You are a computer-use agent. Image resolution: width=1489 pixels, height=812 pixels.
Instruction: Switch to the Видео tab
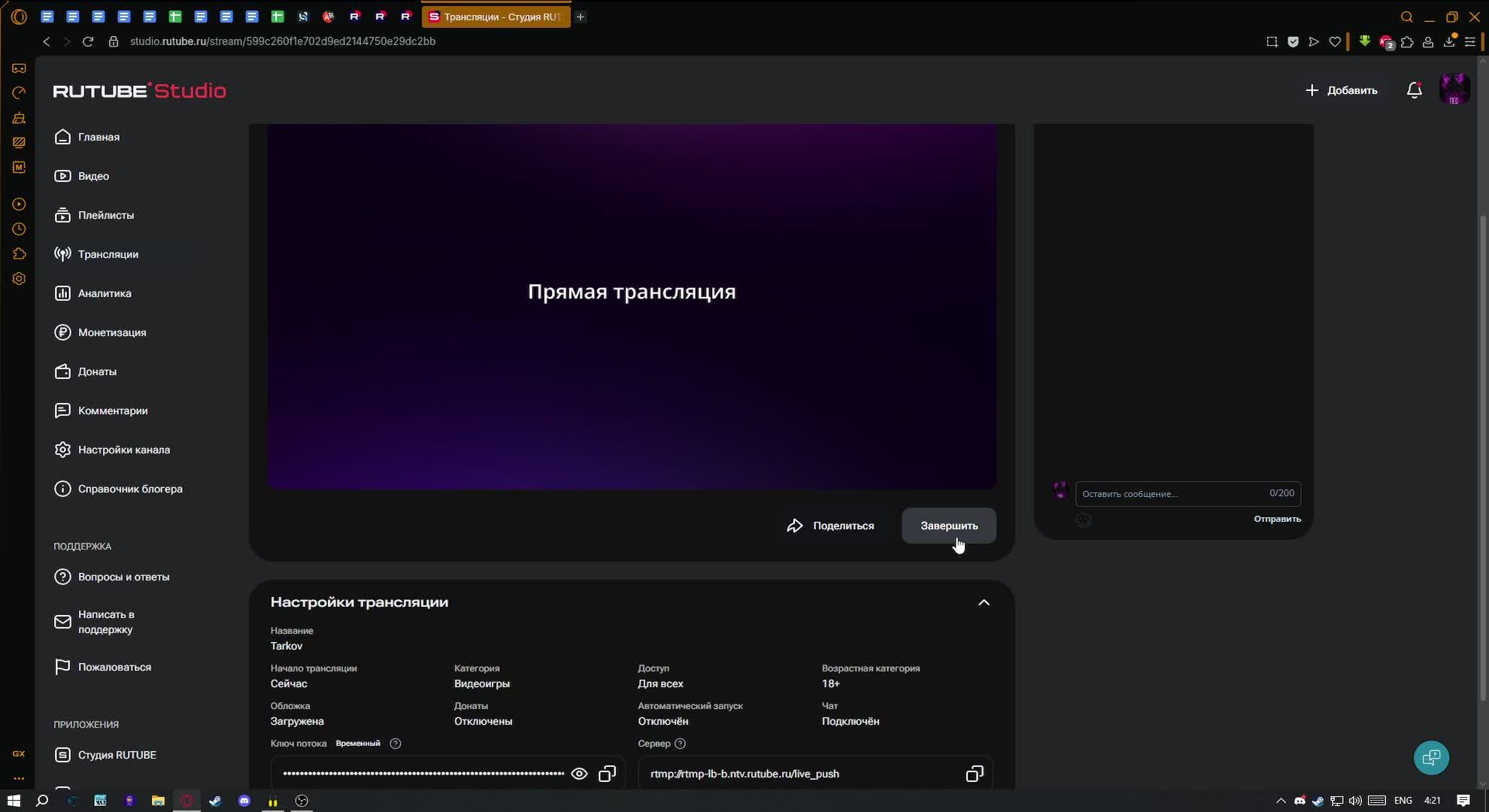pos(93,175)
